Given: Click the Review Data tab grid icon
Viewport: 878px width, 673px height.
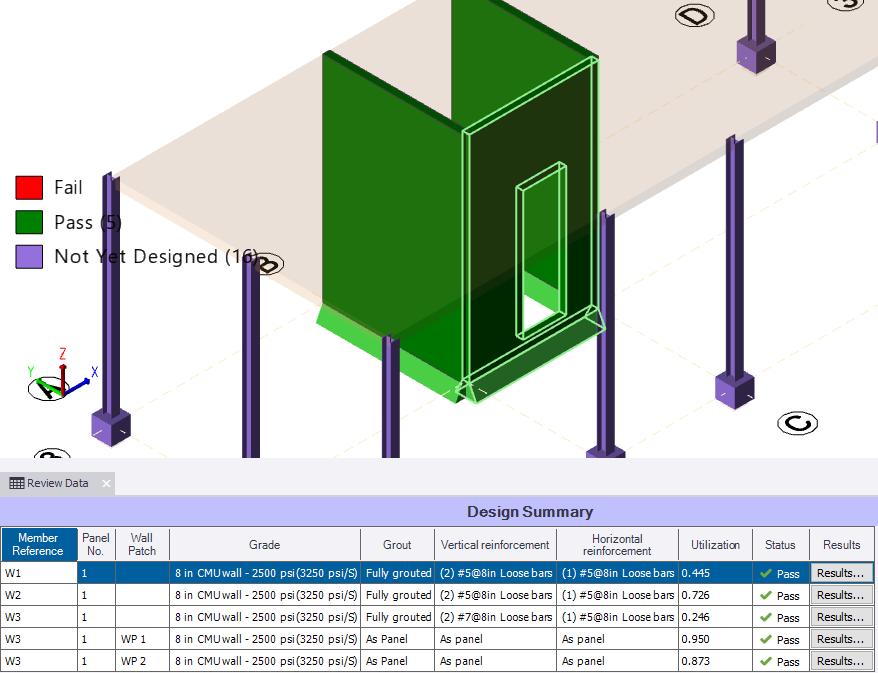Looking at the screenshot, I should [x=17, y=483].
